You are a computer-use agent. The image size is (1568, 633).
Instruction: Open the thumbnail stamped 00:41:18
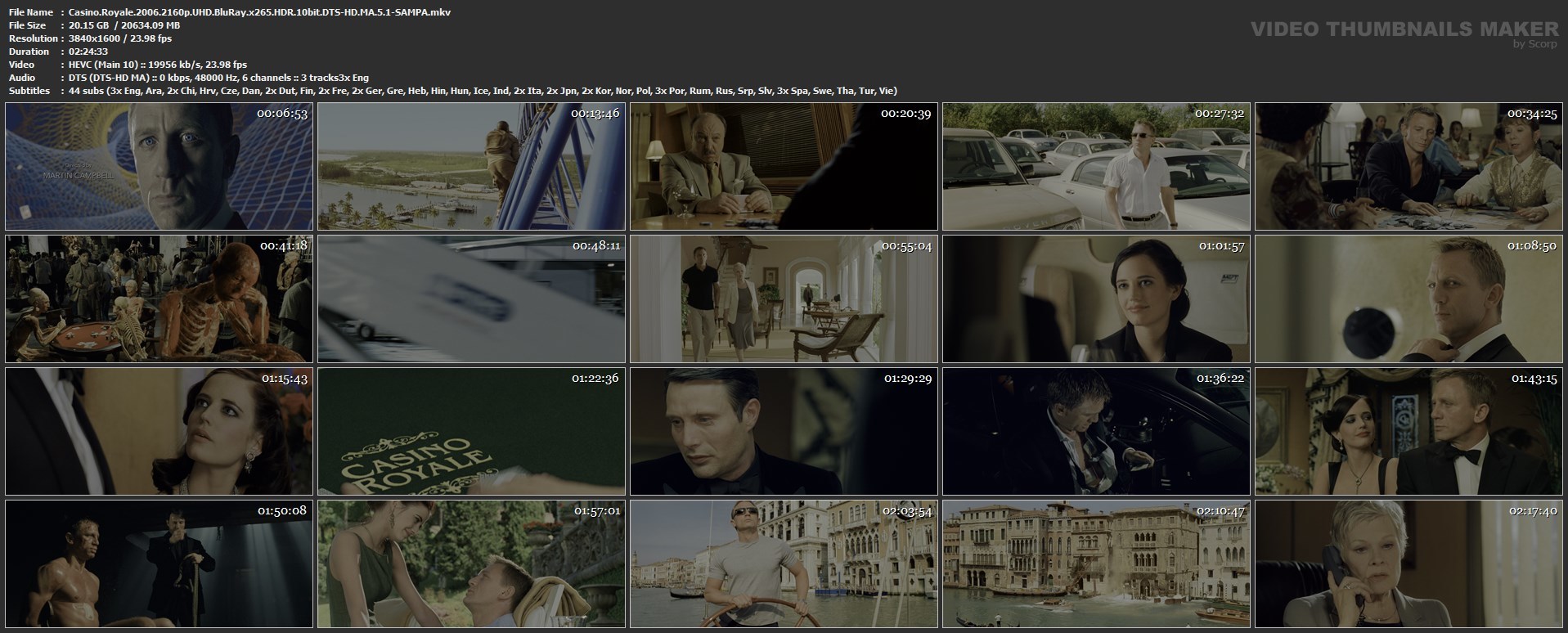pyautogui.click(x=159, y=299)
